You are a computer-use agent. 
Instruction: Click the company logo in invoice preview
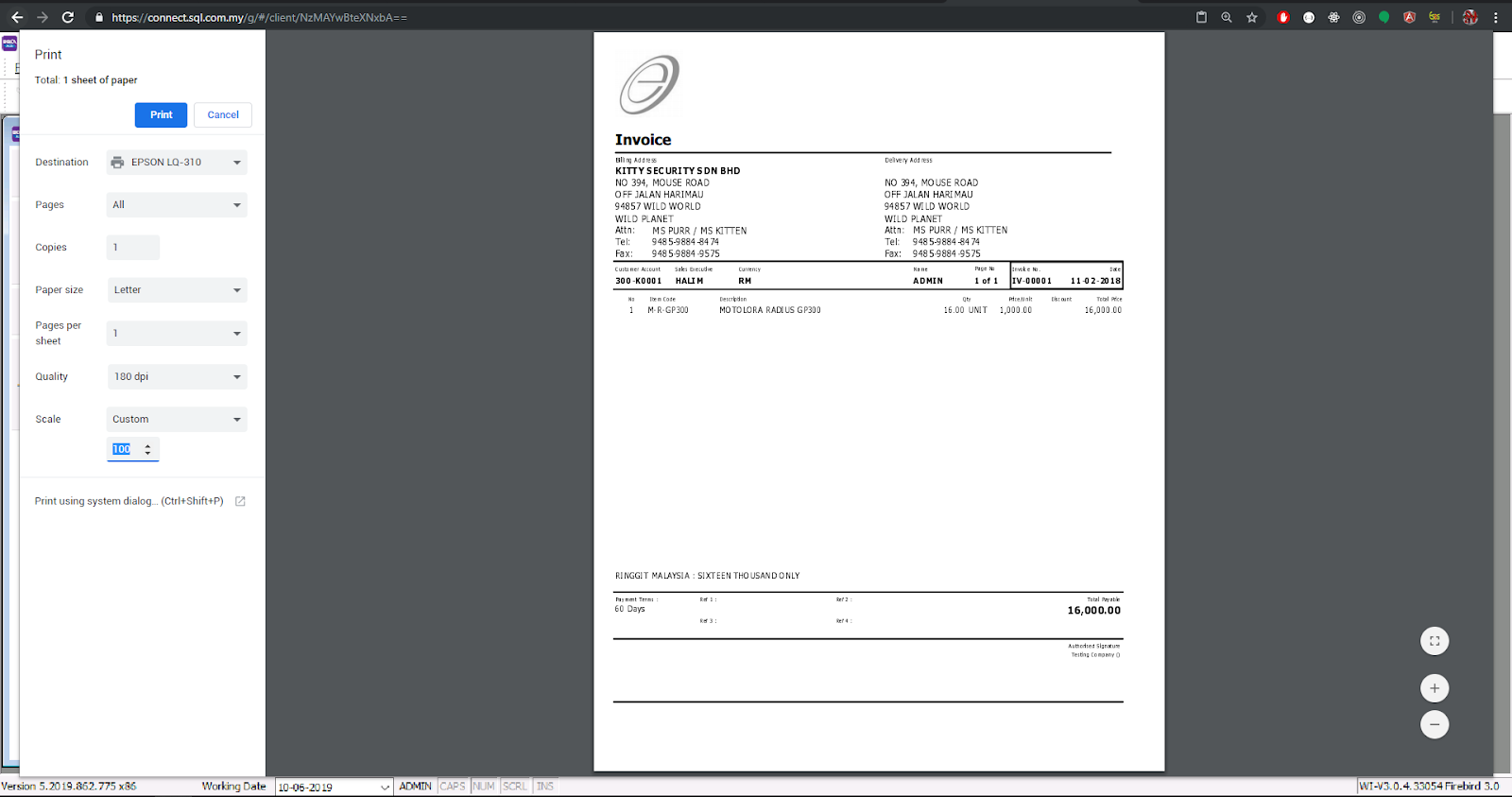click(x=649, y=84)
